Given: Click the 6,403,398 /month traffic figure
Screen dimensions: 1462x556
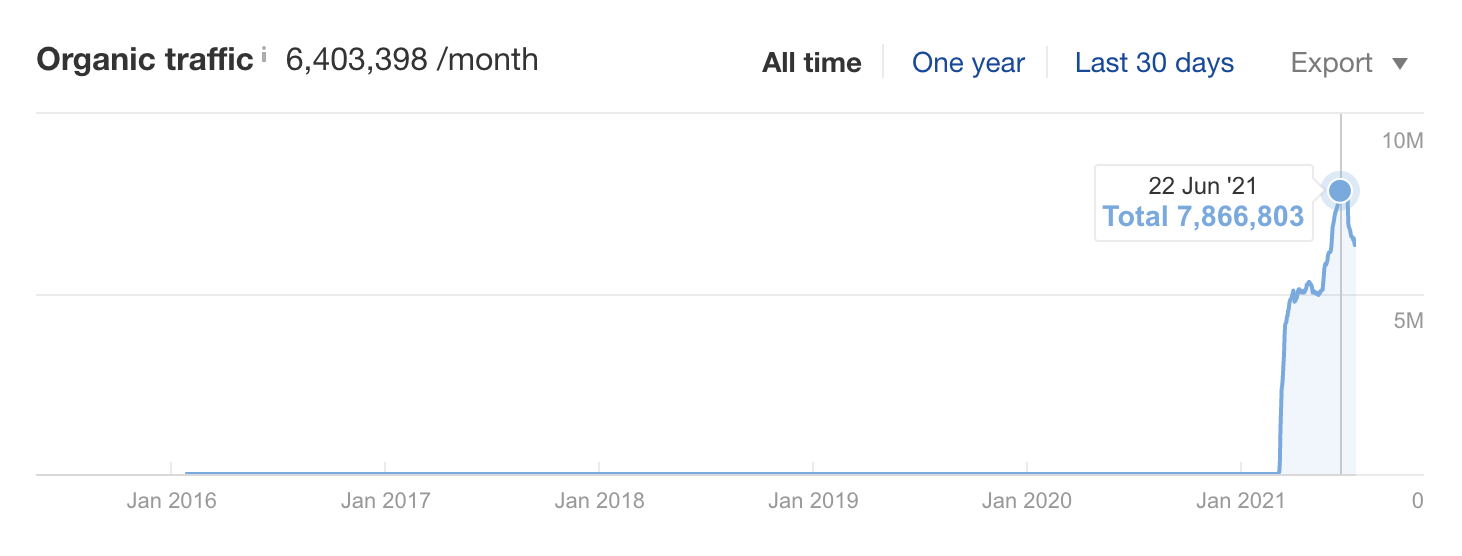Looking at the screenshot, I should pos(412,60).
